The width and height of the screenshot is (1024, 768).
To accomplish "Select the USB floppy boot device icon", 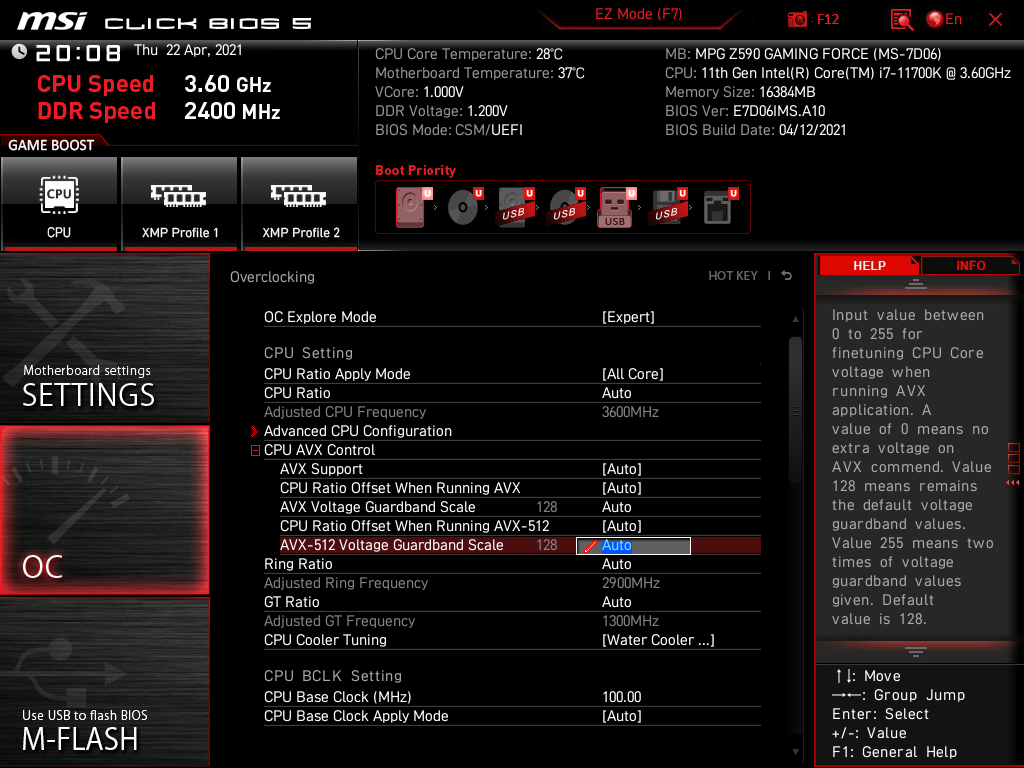I will (668, 207).
